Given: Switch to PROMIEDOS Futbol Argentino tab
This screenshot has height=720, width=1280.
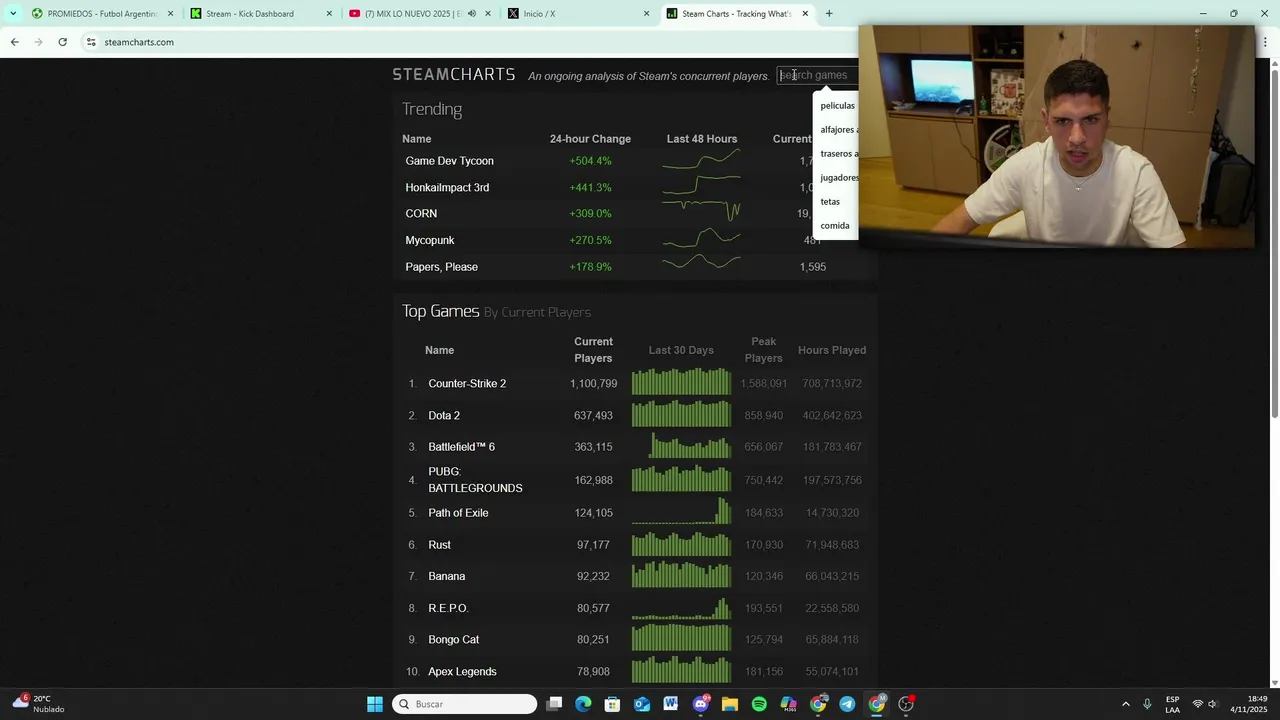Looking at the screenshot, I should 102,14.
